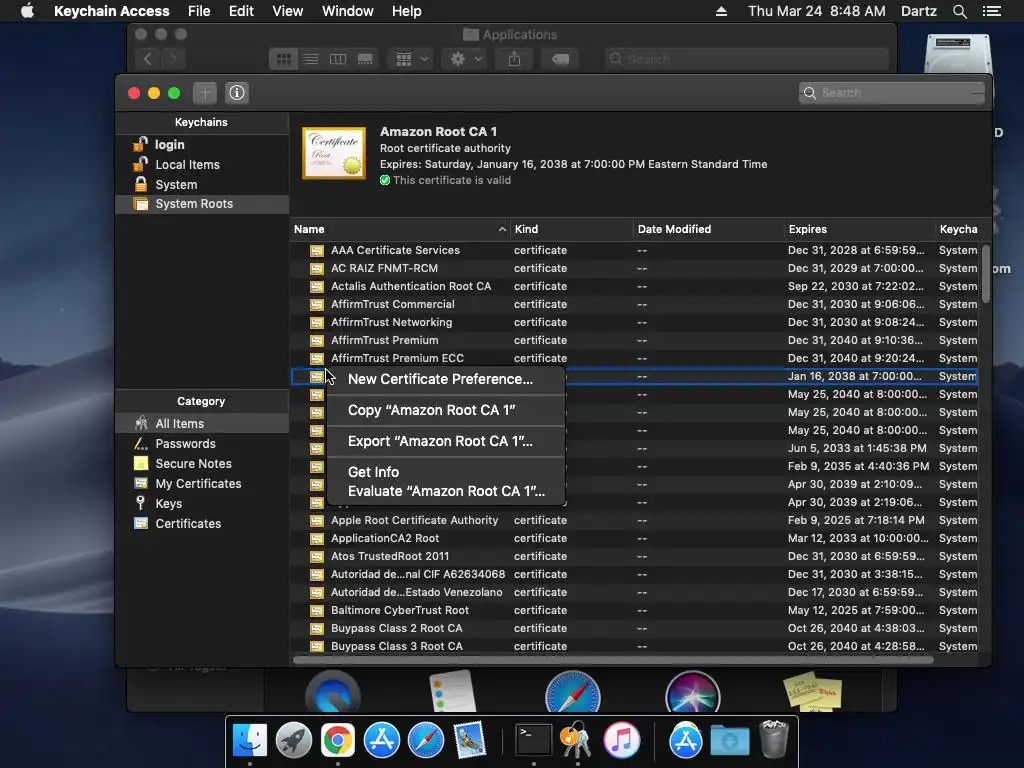Select System Roots keychain
1024x768 pixels.
202,204
